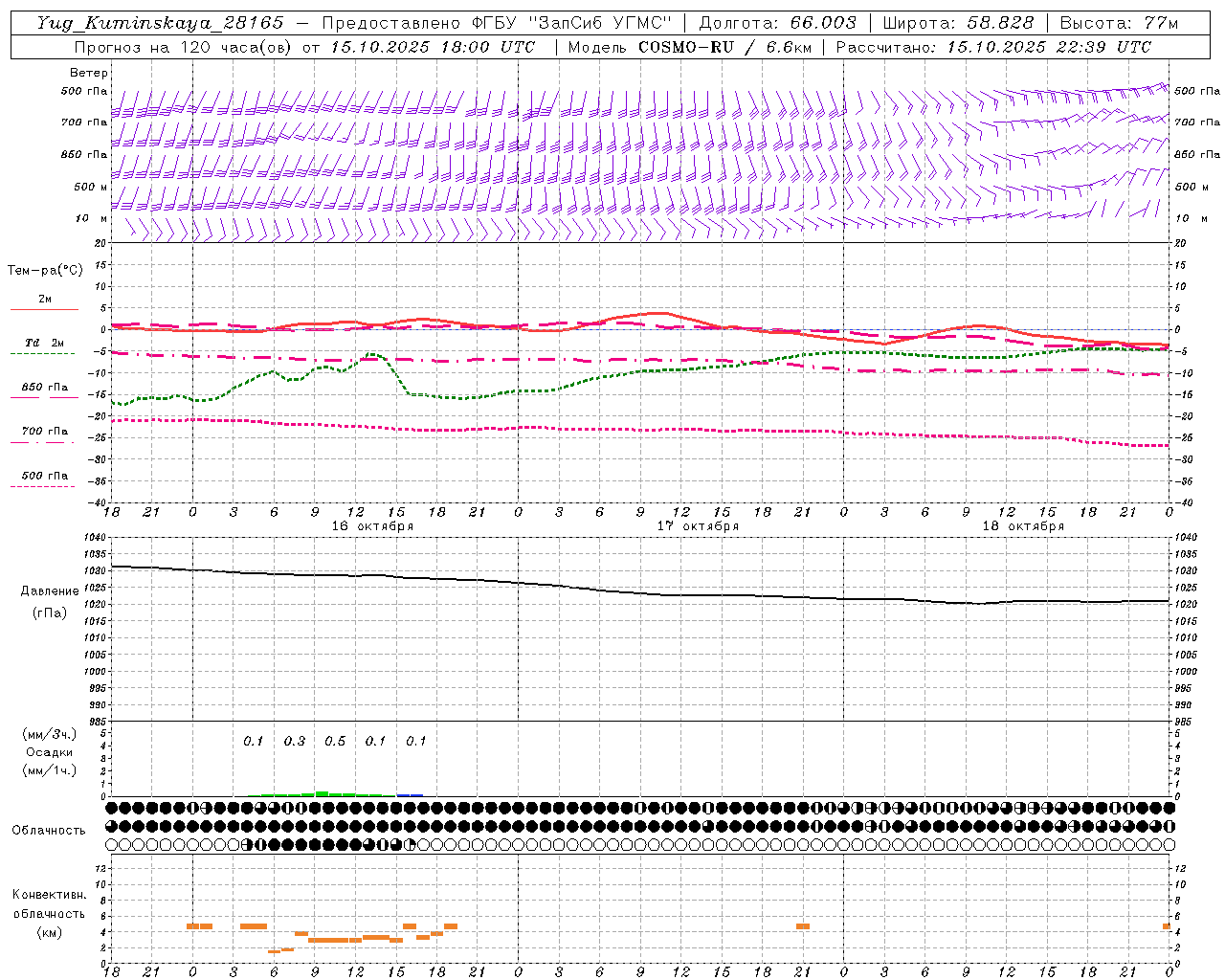This screenshot has height=980, width=1225.
Task: Click the small blue precipitation bar
Action: coord(410,794)
